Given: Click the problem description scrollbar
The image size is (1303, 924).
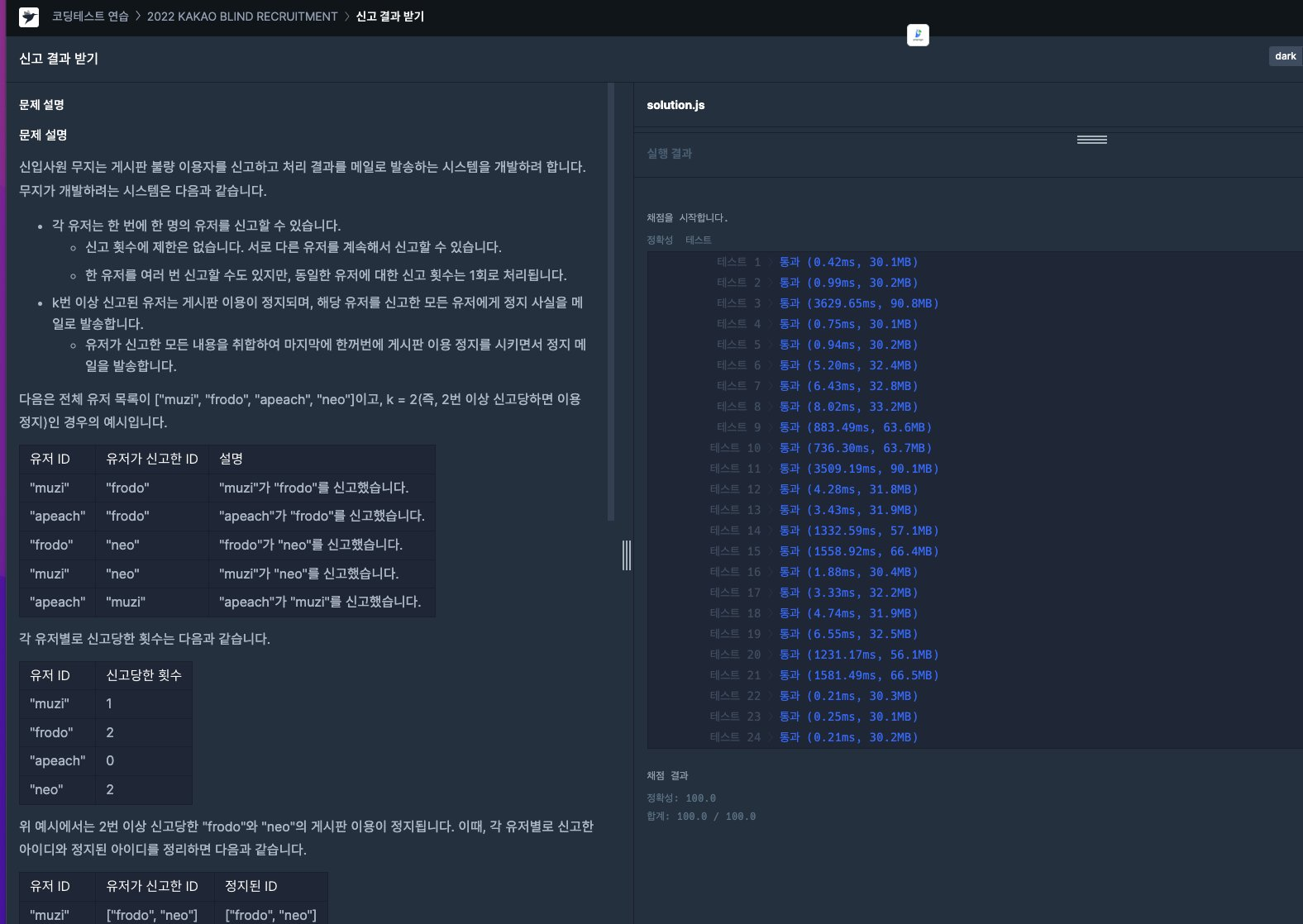Looking at the screenshot, I should [611, 302].
